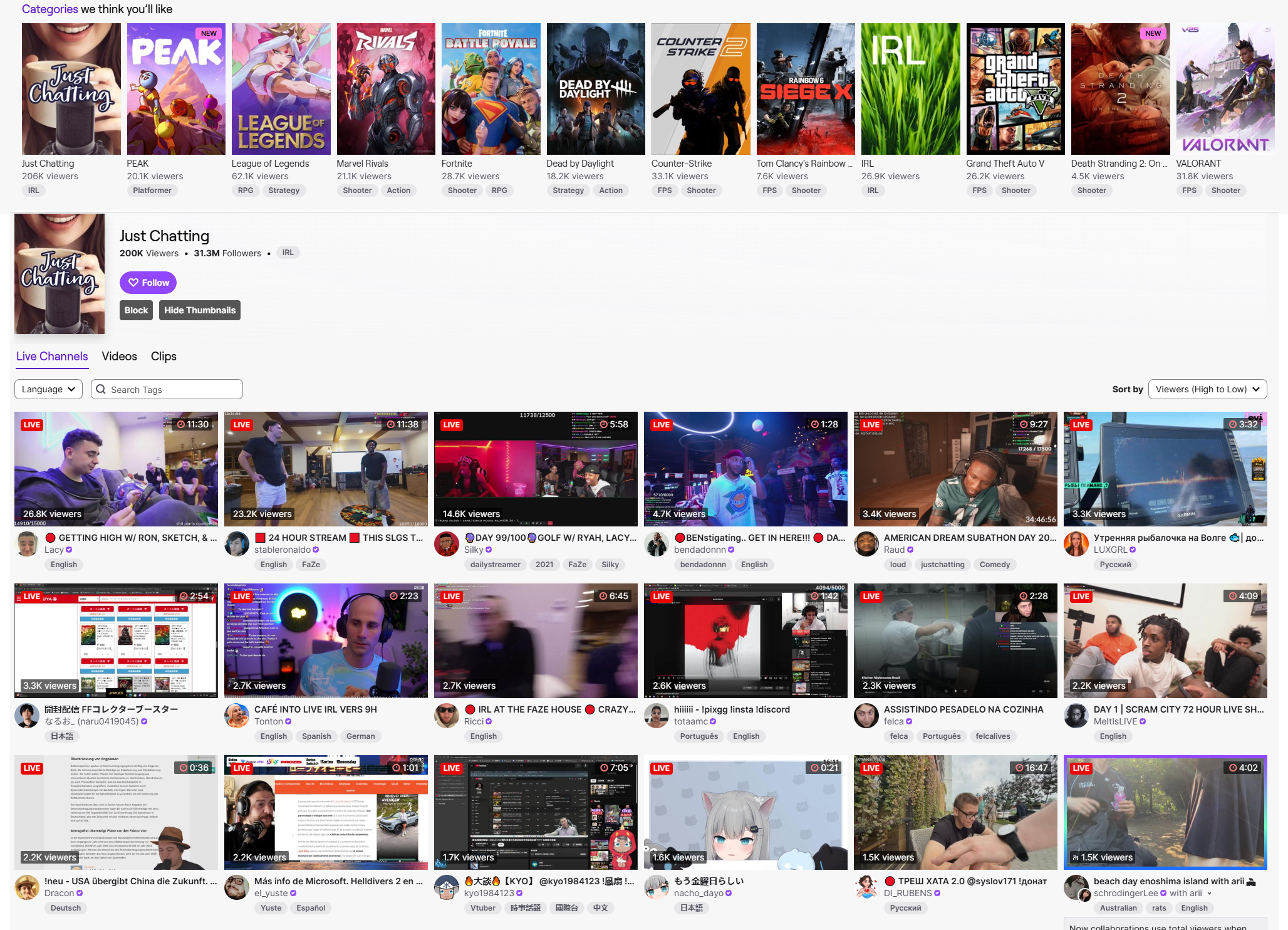Viewport: 1288px width, 930px height.
Task: Click the felcalives tag under felca
Action: coord(993,736)
